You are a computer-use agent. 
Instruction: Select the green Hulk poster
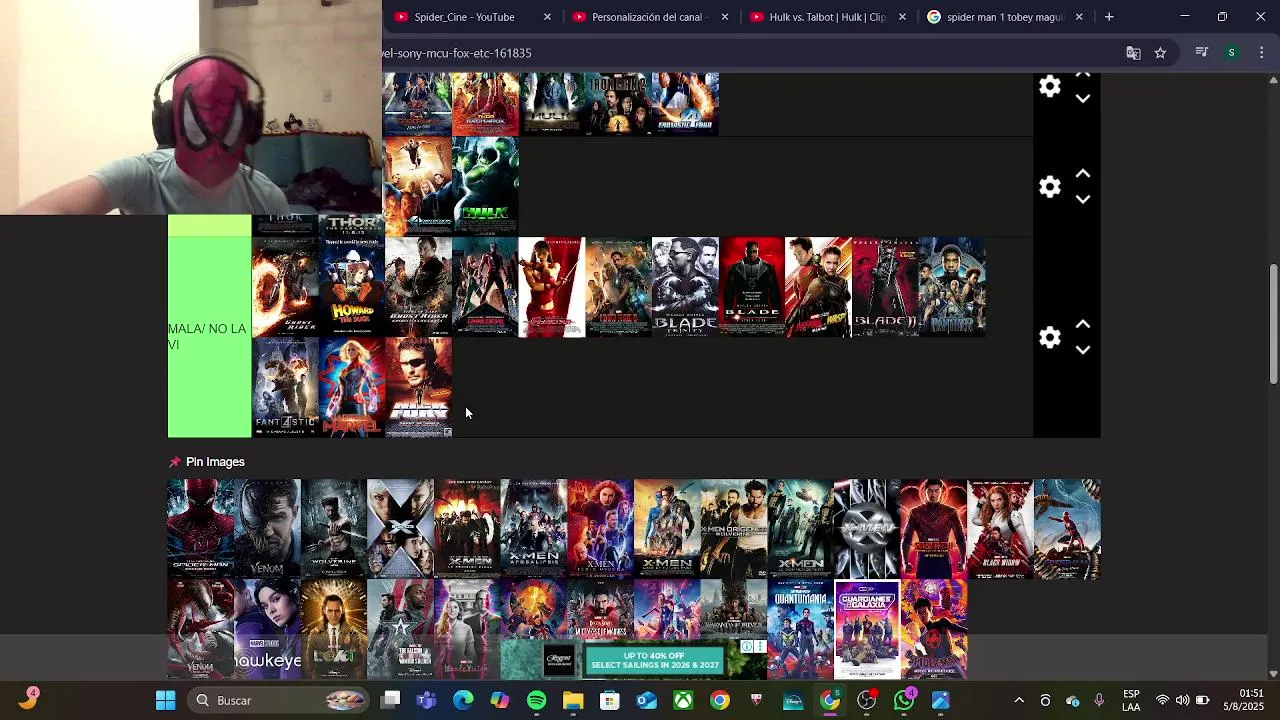click(x=485, y=186)
